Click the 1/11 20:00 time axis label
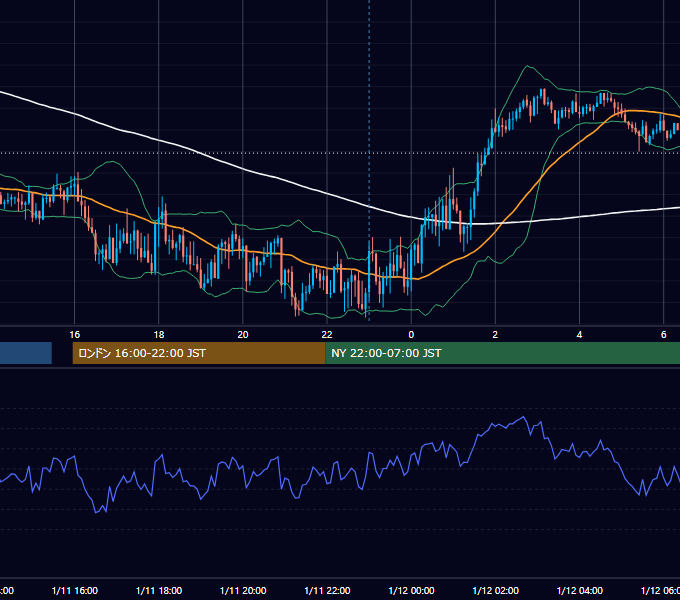This screenshot has width=680, height=600. click(243, 590)
